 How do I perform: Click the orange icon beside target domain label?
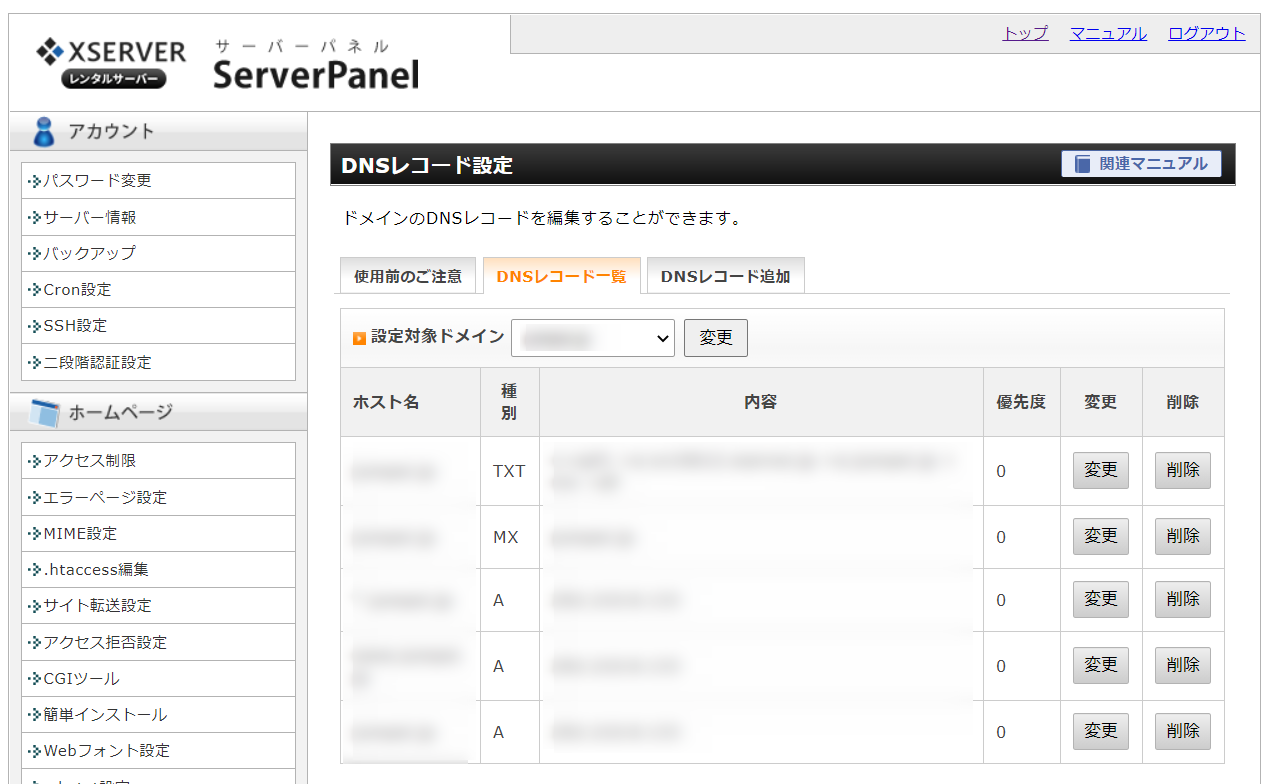(x=359, y=338)
